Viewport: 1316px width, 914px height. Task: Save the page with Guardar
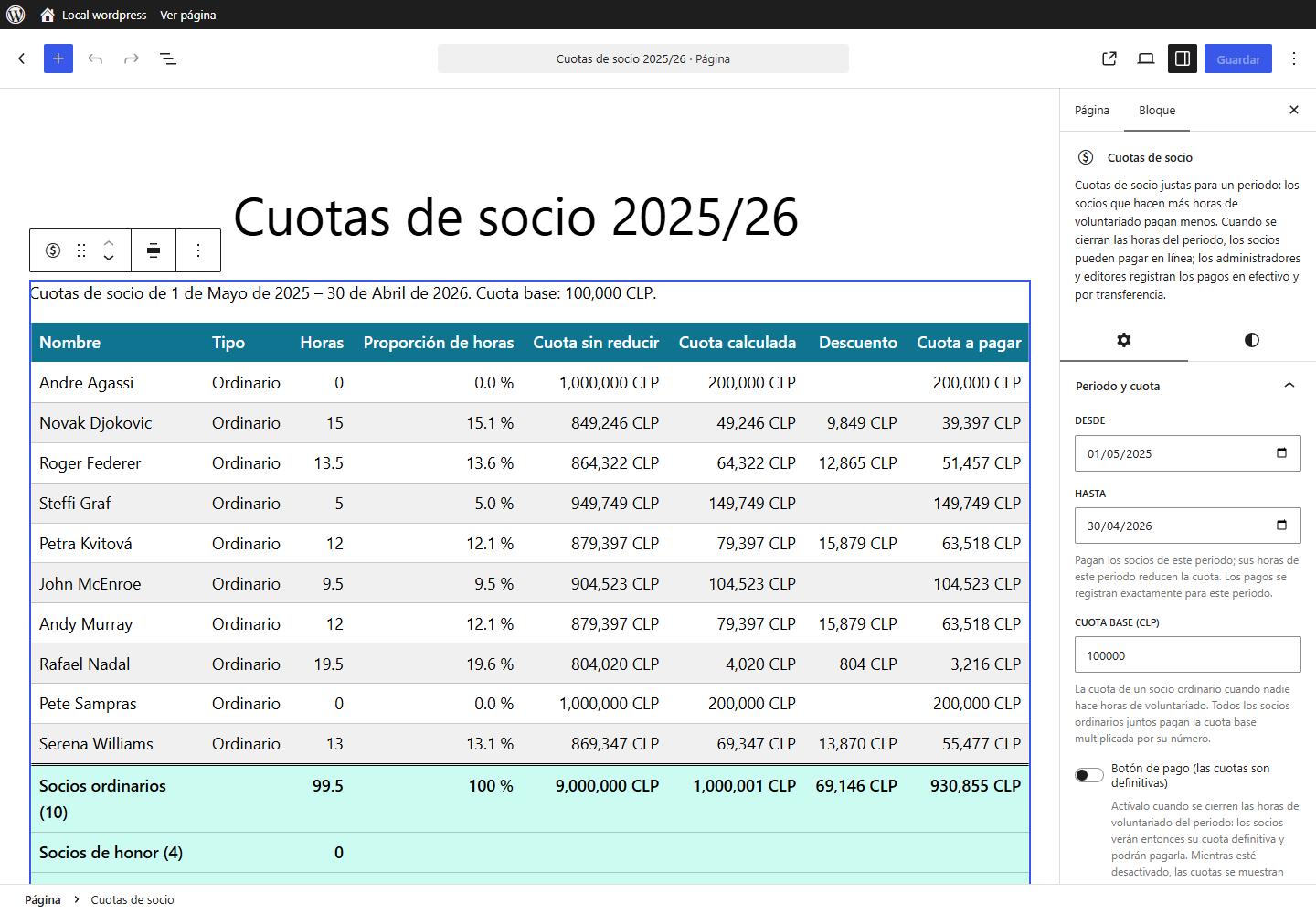(1238, 58)
